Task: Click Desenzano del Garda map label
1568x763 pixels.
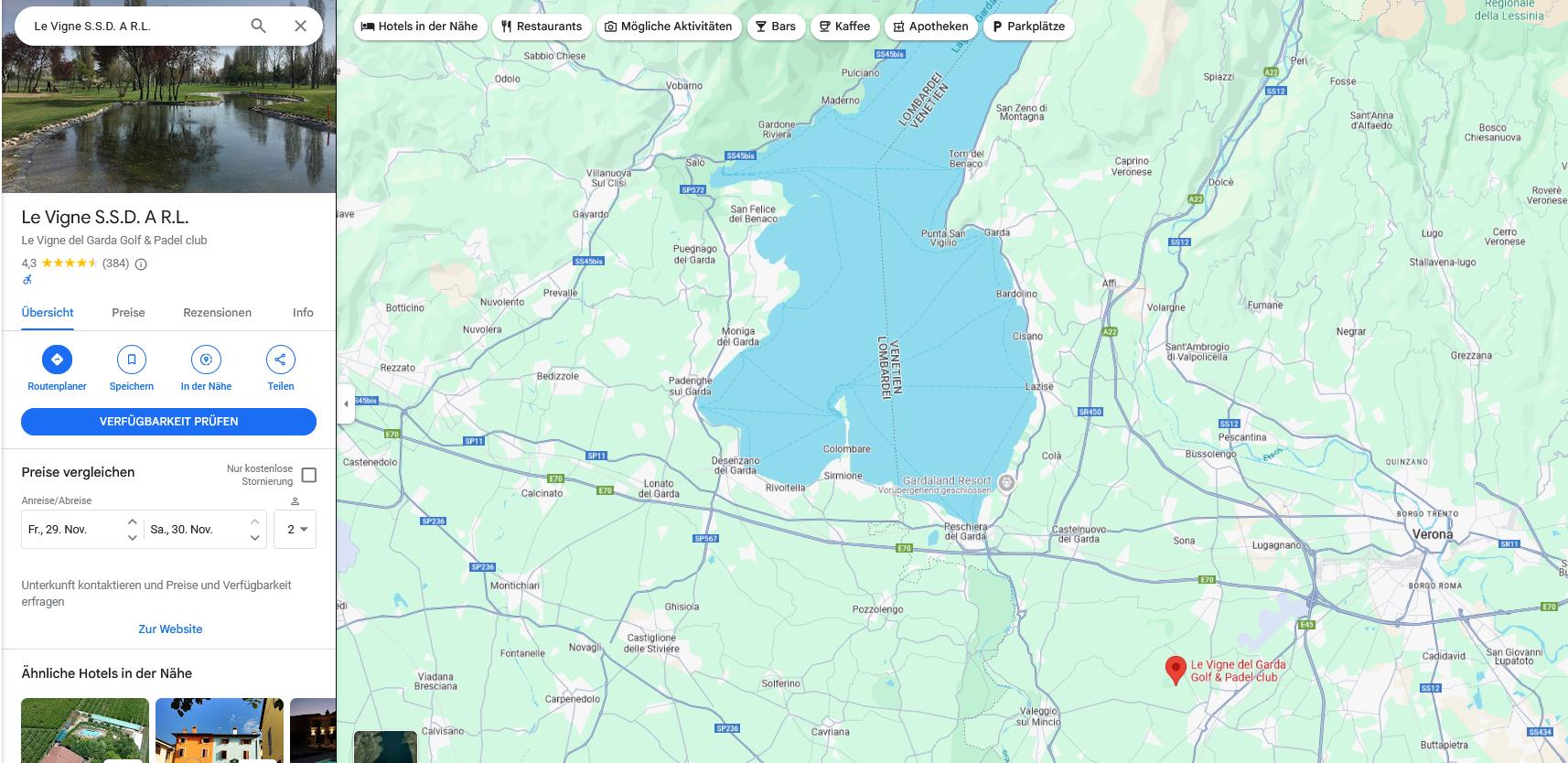Action: (x=736, y=466)
